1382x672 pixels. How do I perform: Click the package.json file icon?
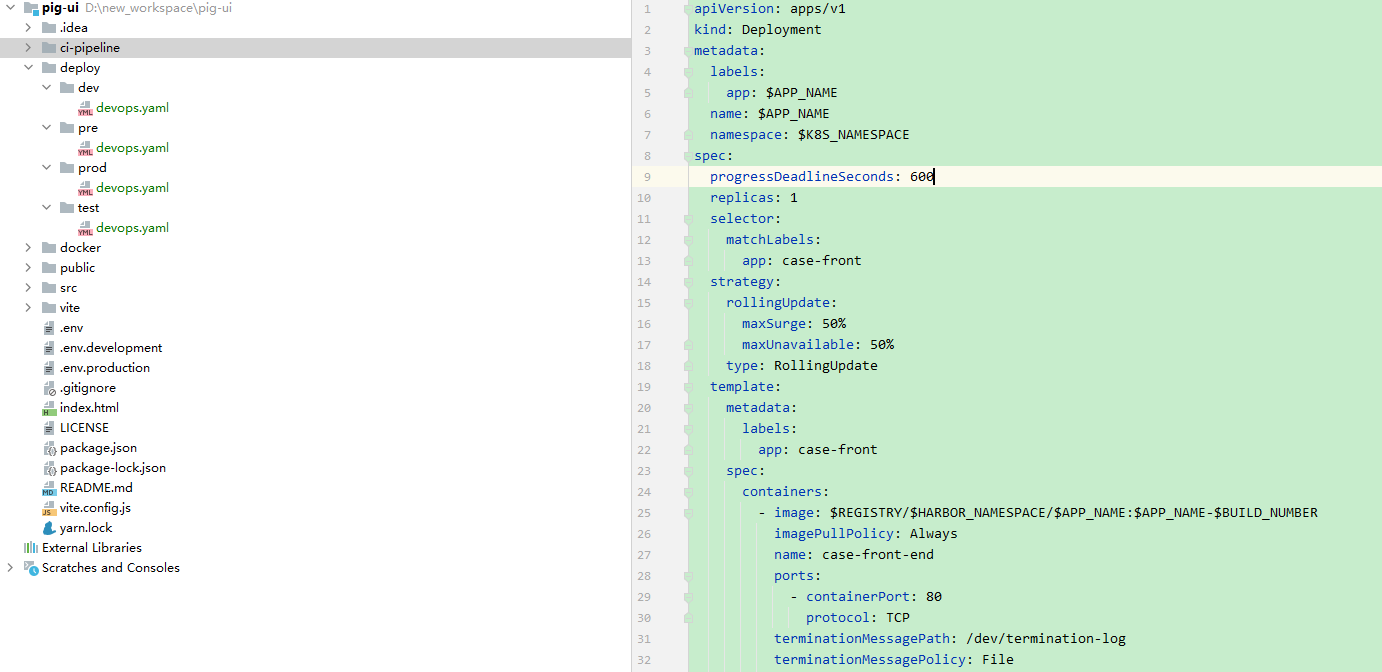[49, 448]
